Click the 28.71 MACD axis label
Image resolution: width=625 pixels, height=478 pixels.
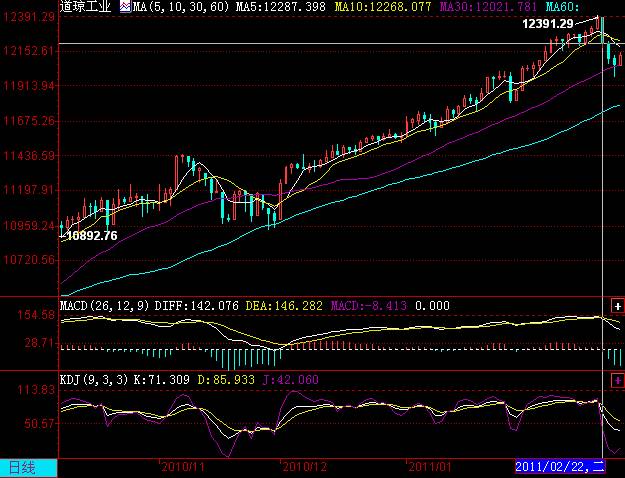click(x=39, y=342)
